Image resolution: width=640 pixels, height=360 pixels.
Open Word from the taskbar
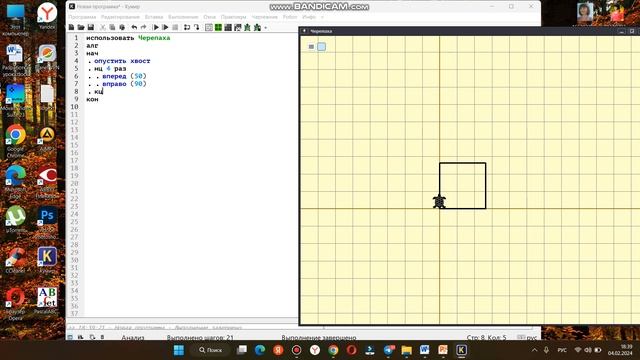click(x=424, y=350)
